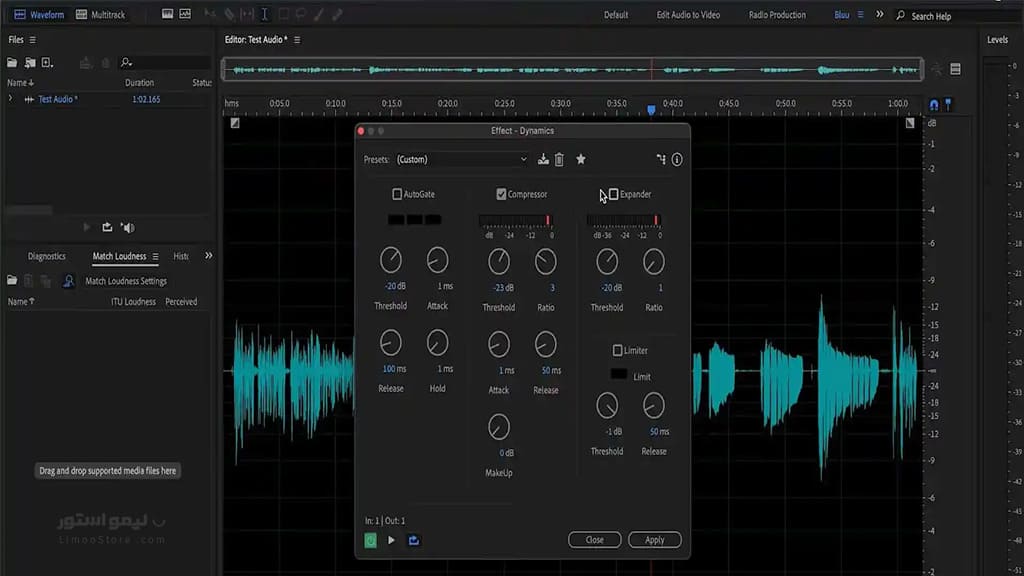This screenshot has width=1024, height=576.
Task: Adjust the Compressor Threshold knob
Action: click(x=499, y=262)
